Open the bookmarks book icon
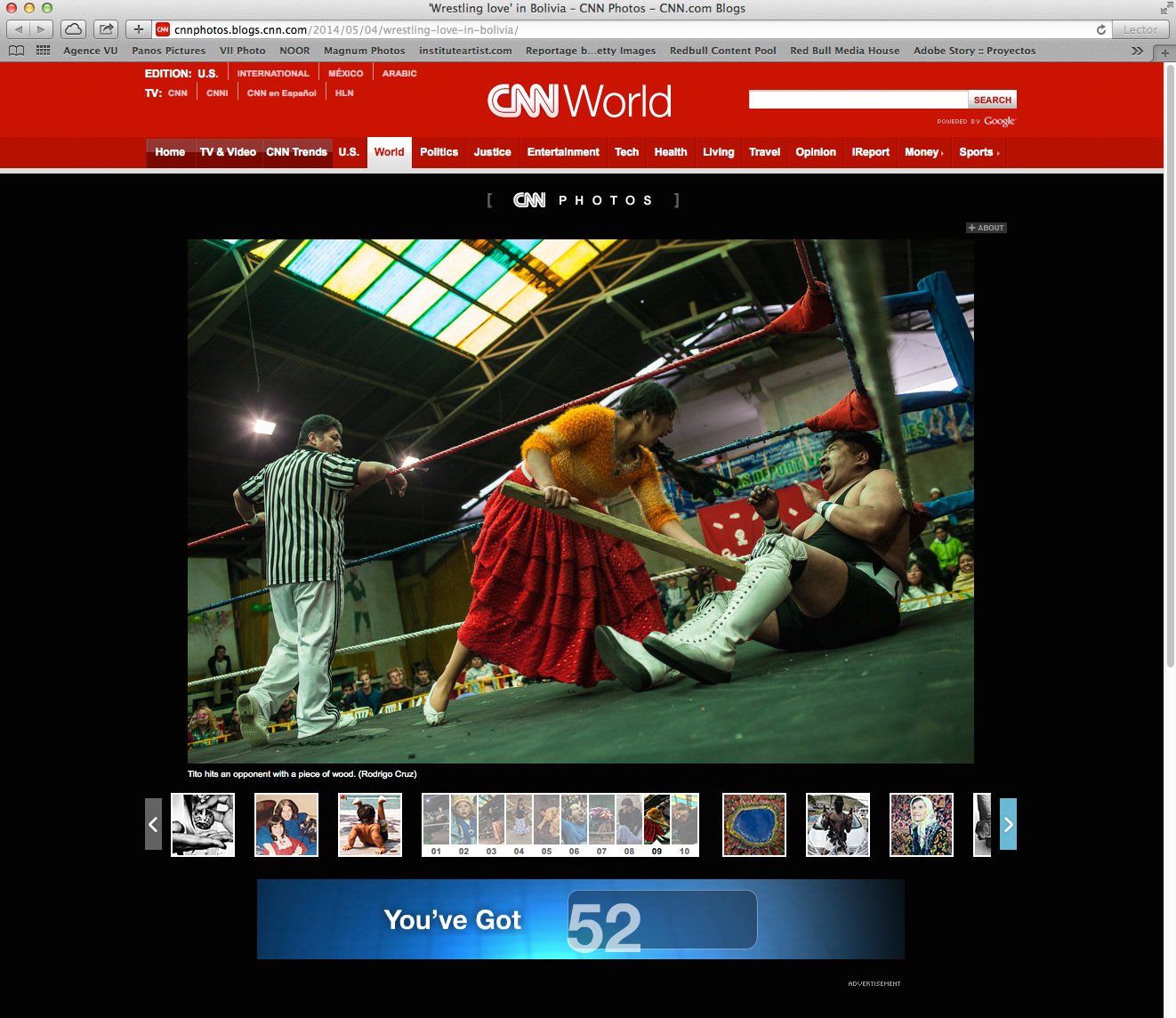1176x1018 pixels. (16, 51)
